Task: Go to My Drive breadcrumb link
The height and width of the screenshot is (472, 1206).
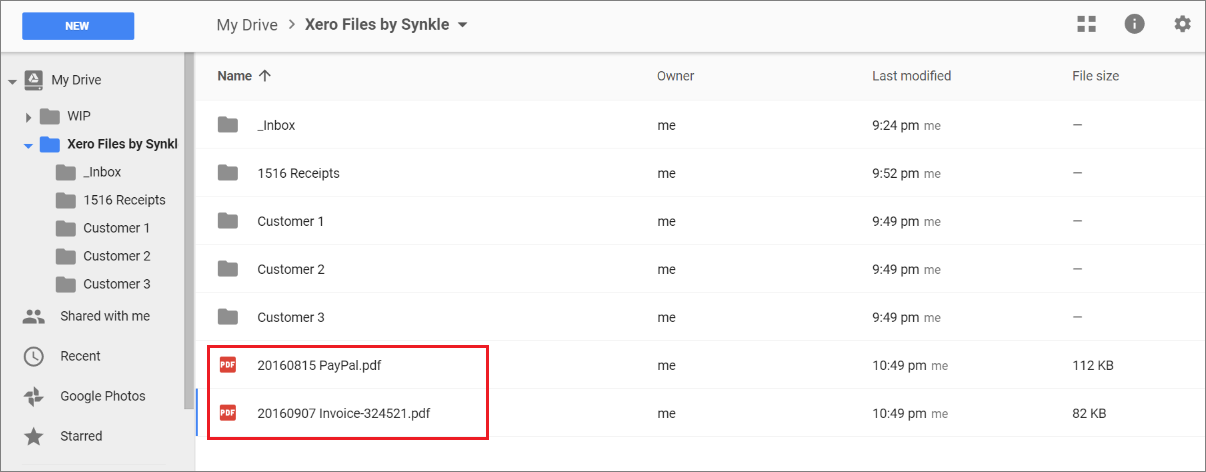Action: tap(246, 25)
